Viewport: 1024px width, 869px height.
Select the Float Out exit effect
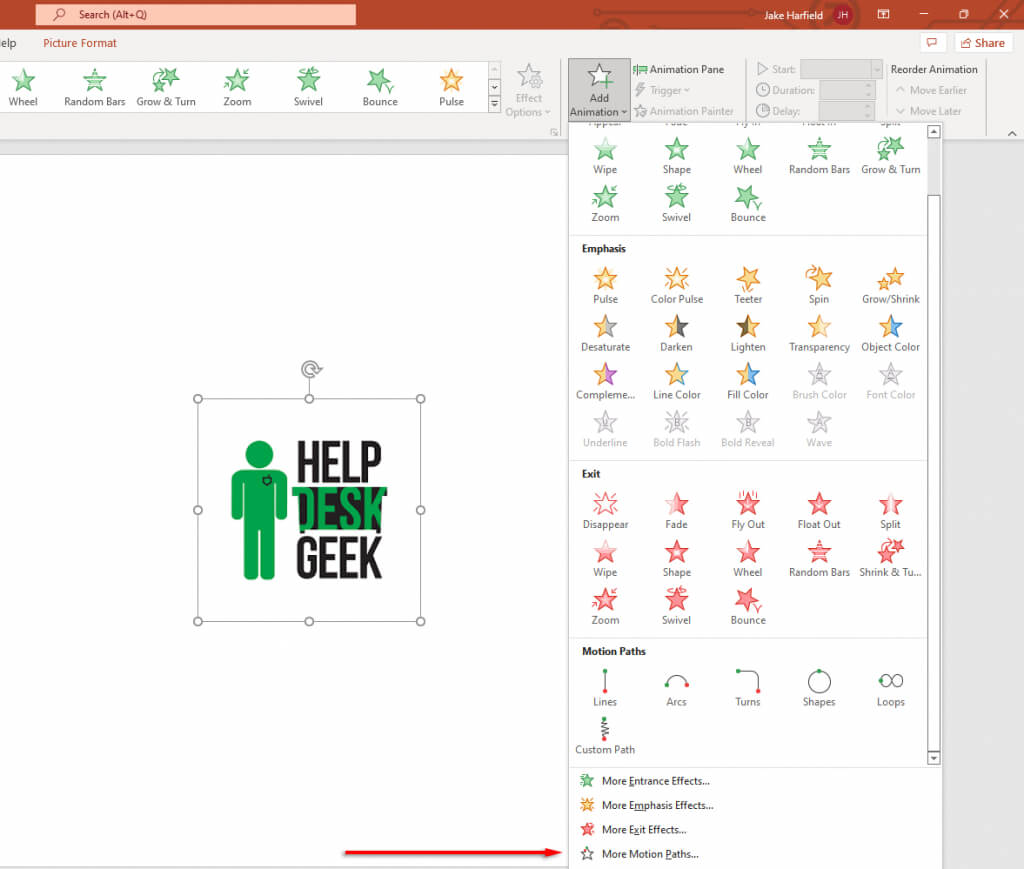pyautogui.click(x=819, y=511)
